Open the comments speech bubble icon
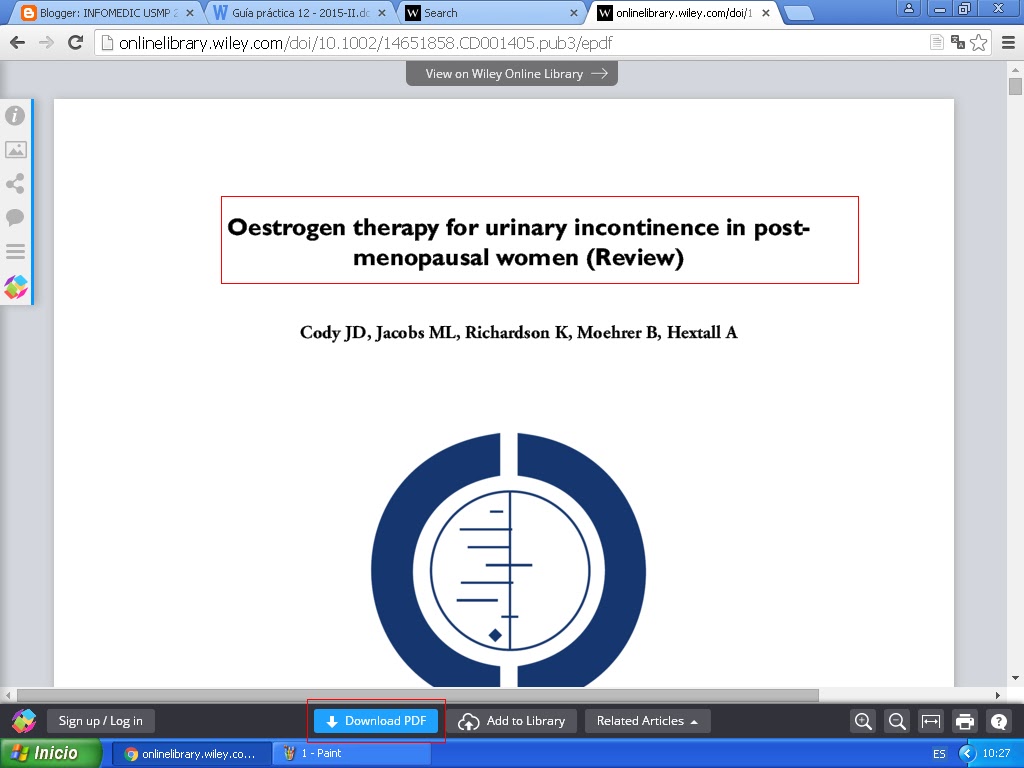 [15, 217]
